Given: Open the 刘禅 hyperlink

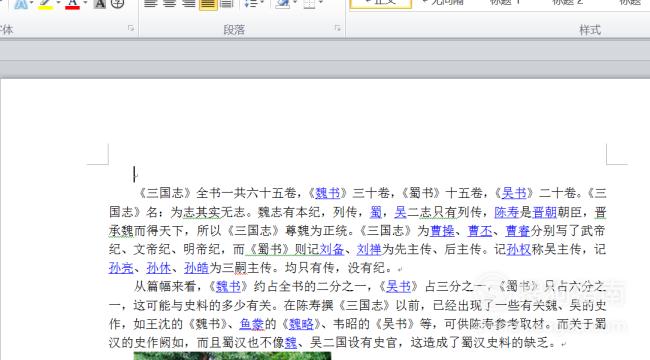Looking at the screenshot, I should (x=369, y=250).
